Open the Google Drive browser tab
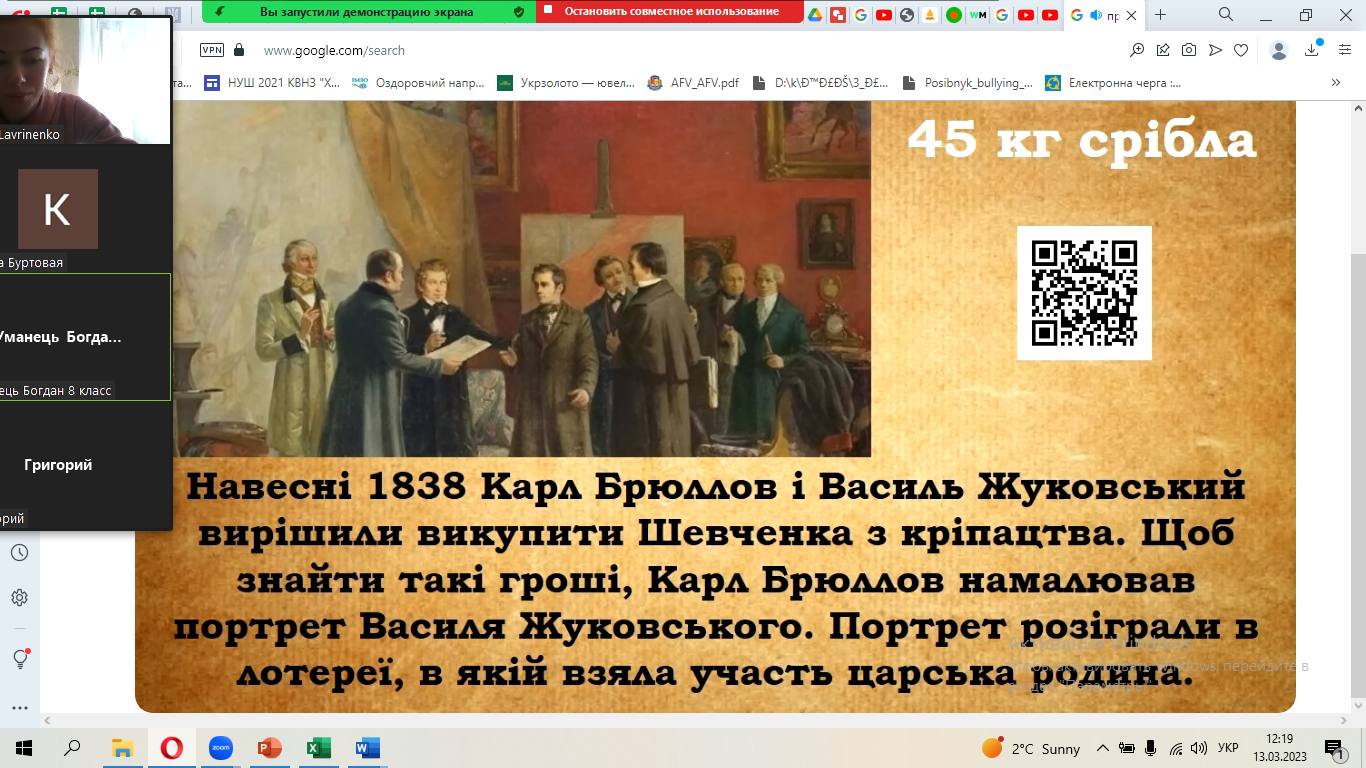This screenshot has width=1366, height=768. pyautogui.click(x=815, y=15)
